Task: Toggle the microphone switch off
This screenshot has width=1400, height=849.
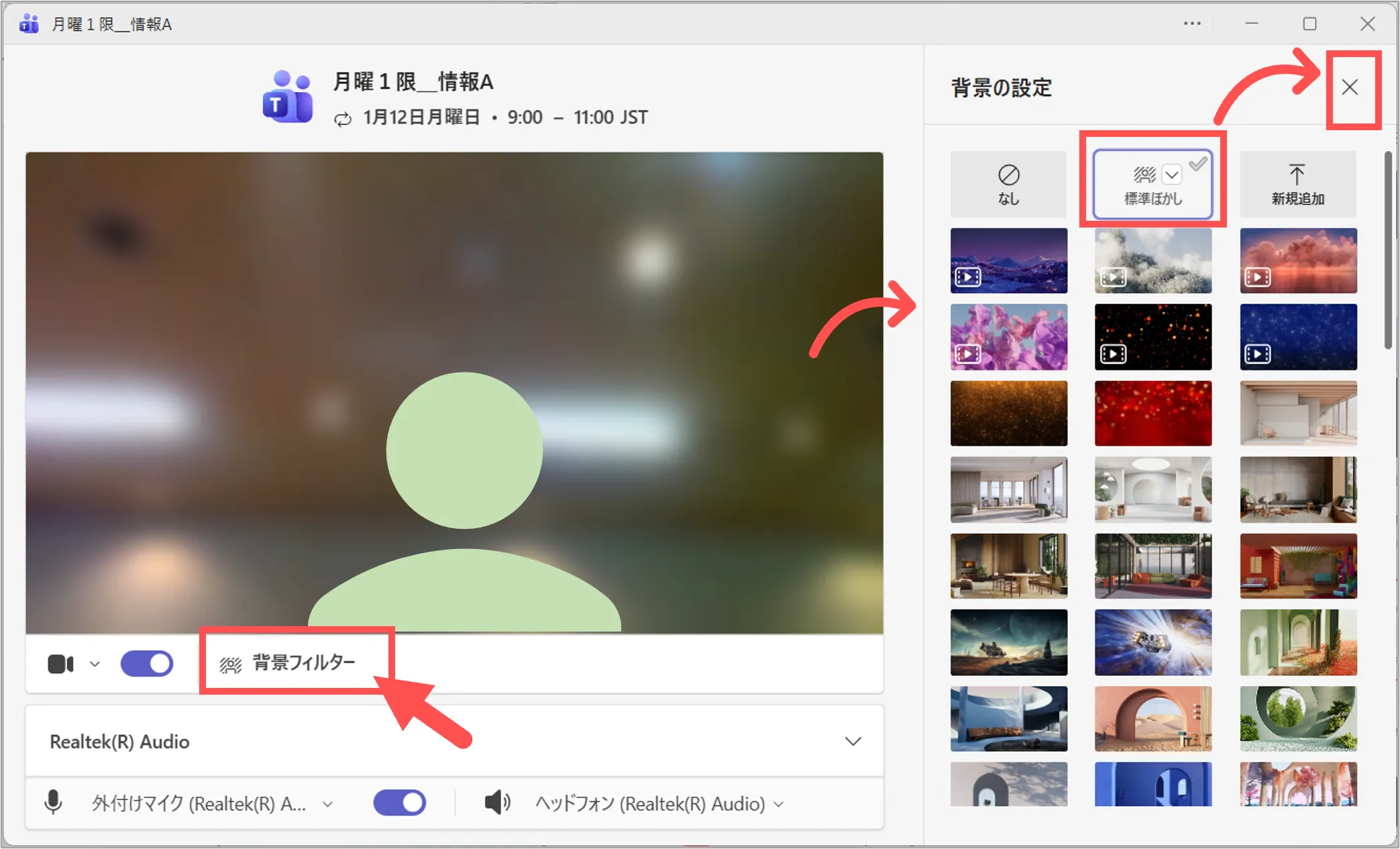Action: tap(400, 803)
